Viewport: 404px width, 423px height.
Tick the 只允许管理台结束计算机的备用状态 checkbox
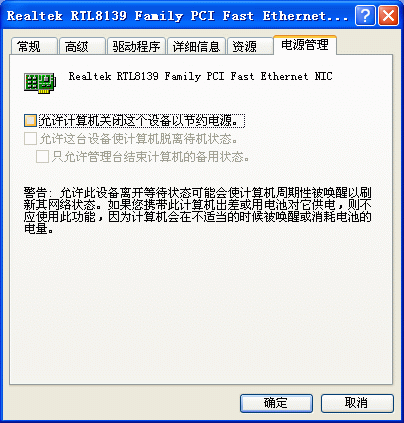click(x=42, y=156)
